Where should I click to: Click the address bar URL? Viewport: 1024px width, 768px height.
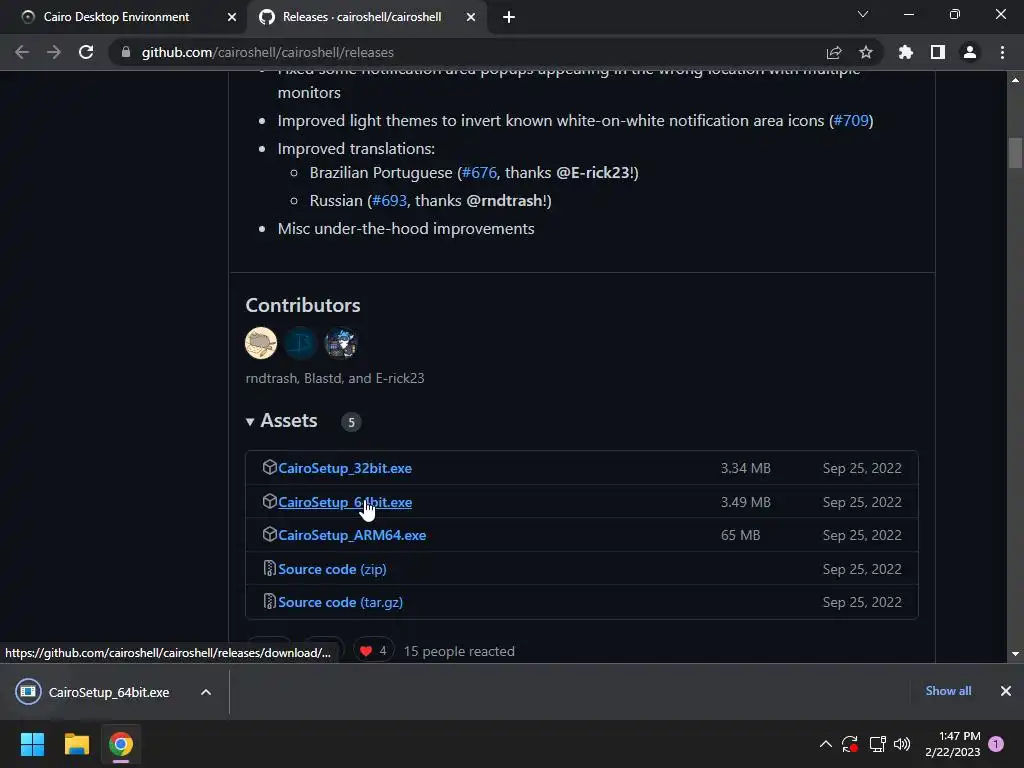point(268,52)
